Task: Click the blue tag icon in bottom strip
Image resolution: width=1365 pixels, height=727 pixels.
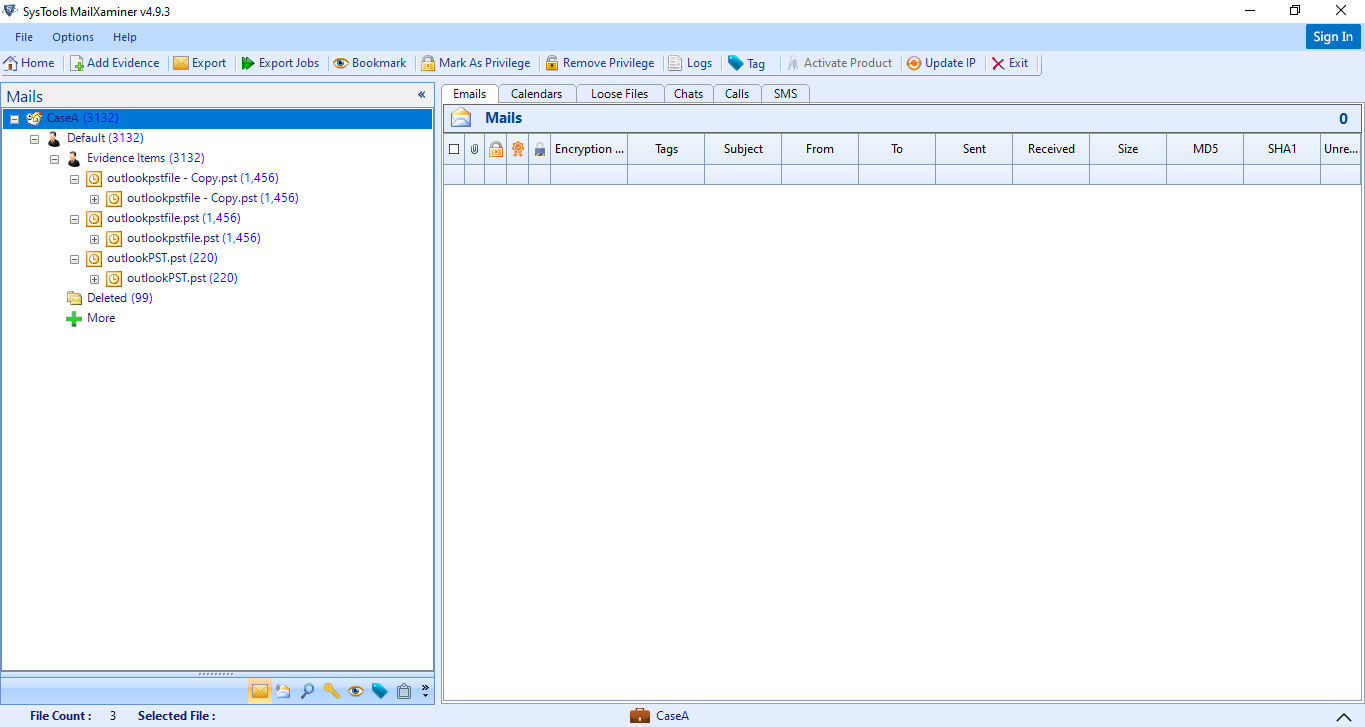Action: pyautogui.click(x=379, y=691)
